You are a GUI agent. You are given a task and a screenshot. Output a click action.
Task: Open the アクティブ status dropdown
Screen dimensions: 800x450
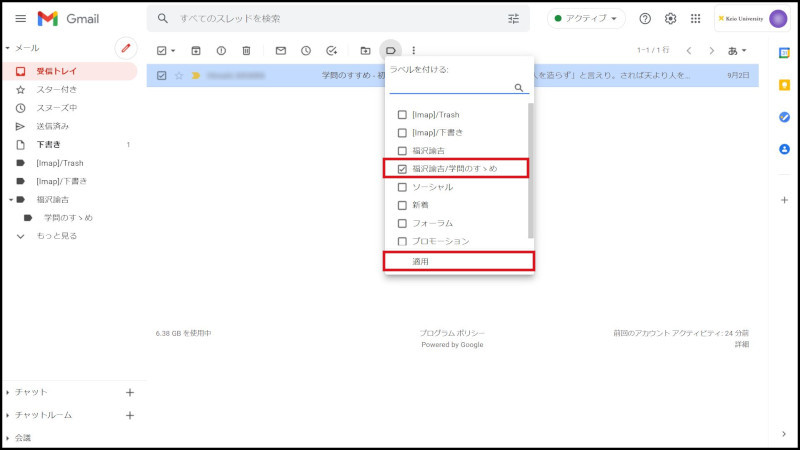click(x=586, y=19)
